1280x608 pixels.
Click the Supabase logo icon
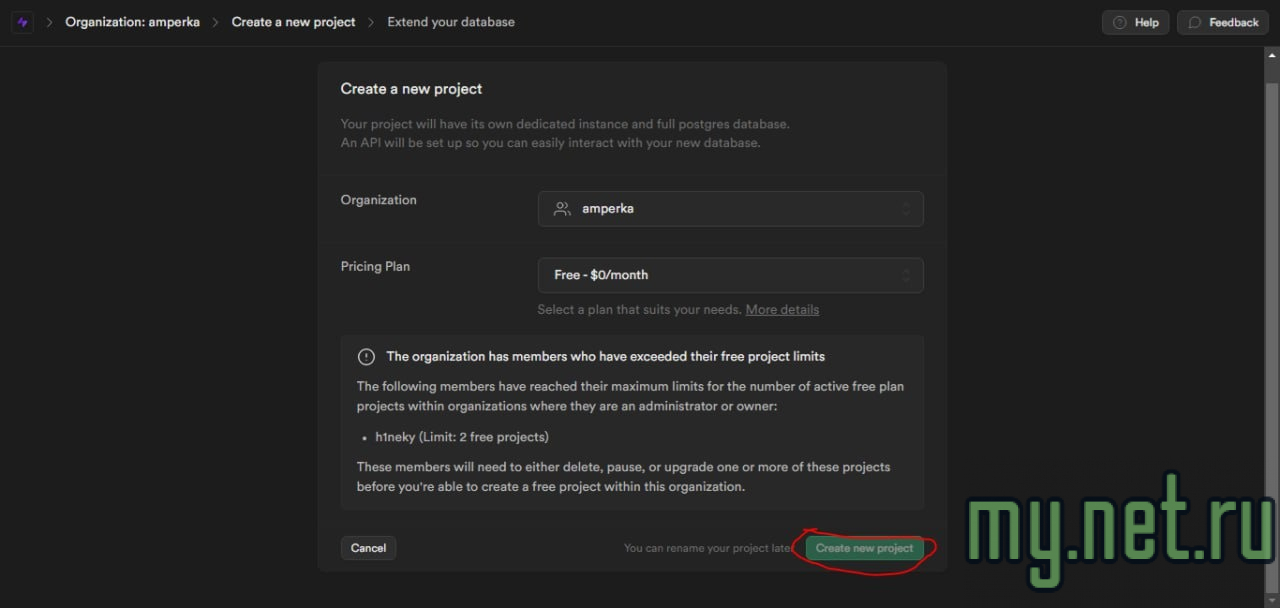click(23, 22)
